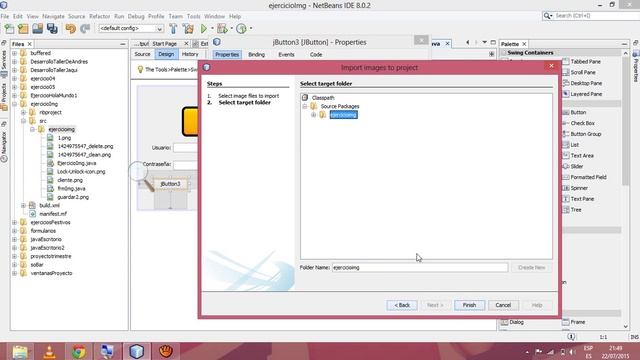
Task: Click the Save All toolbar icon
Action: click(52, 29)
